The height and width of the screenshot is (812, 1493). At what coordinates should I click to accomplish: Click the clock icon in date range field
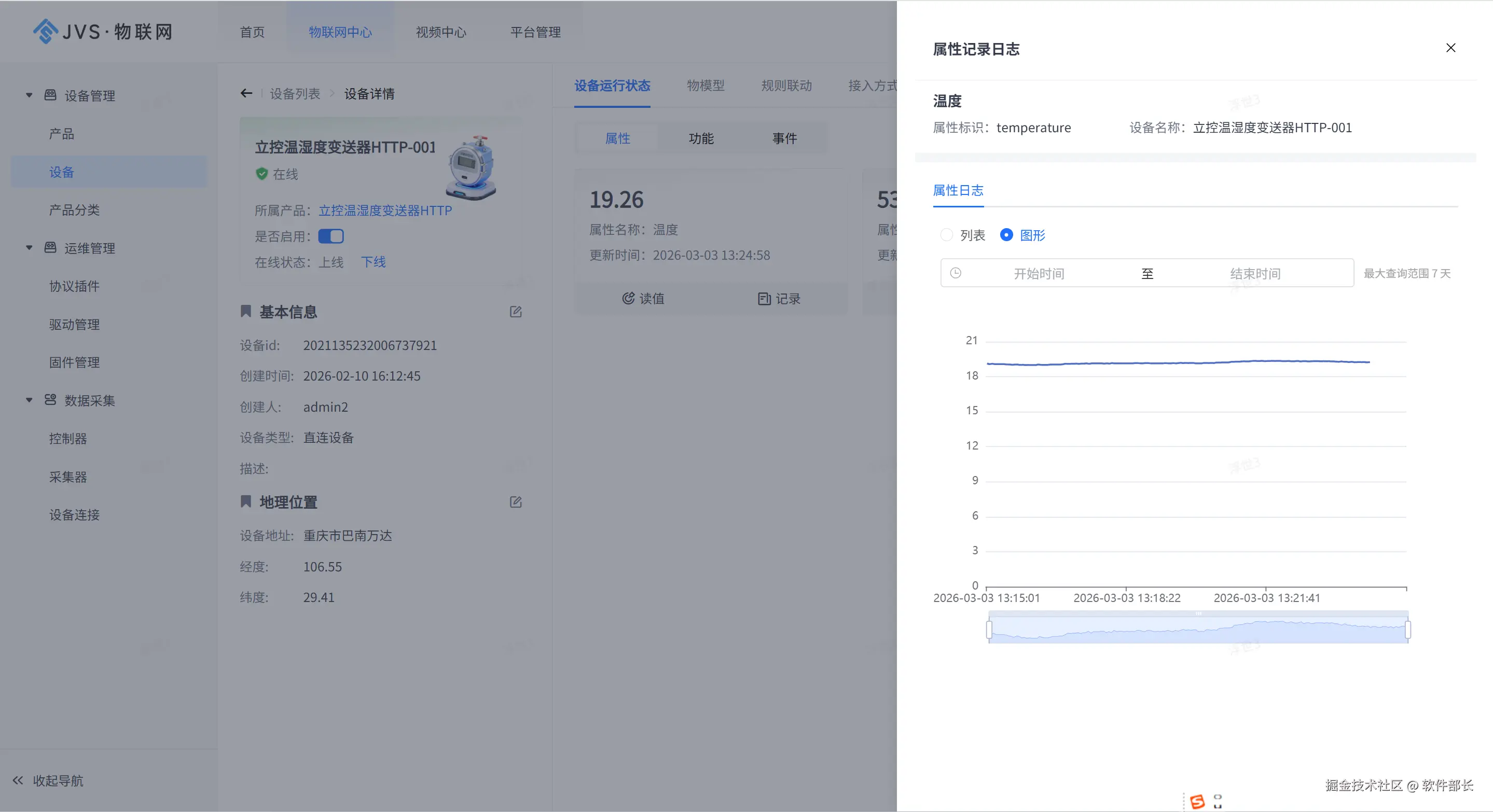tap(956, 273)
